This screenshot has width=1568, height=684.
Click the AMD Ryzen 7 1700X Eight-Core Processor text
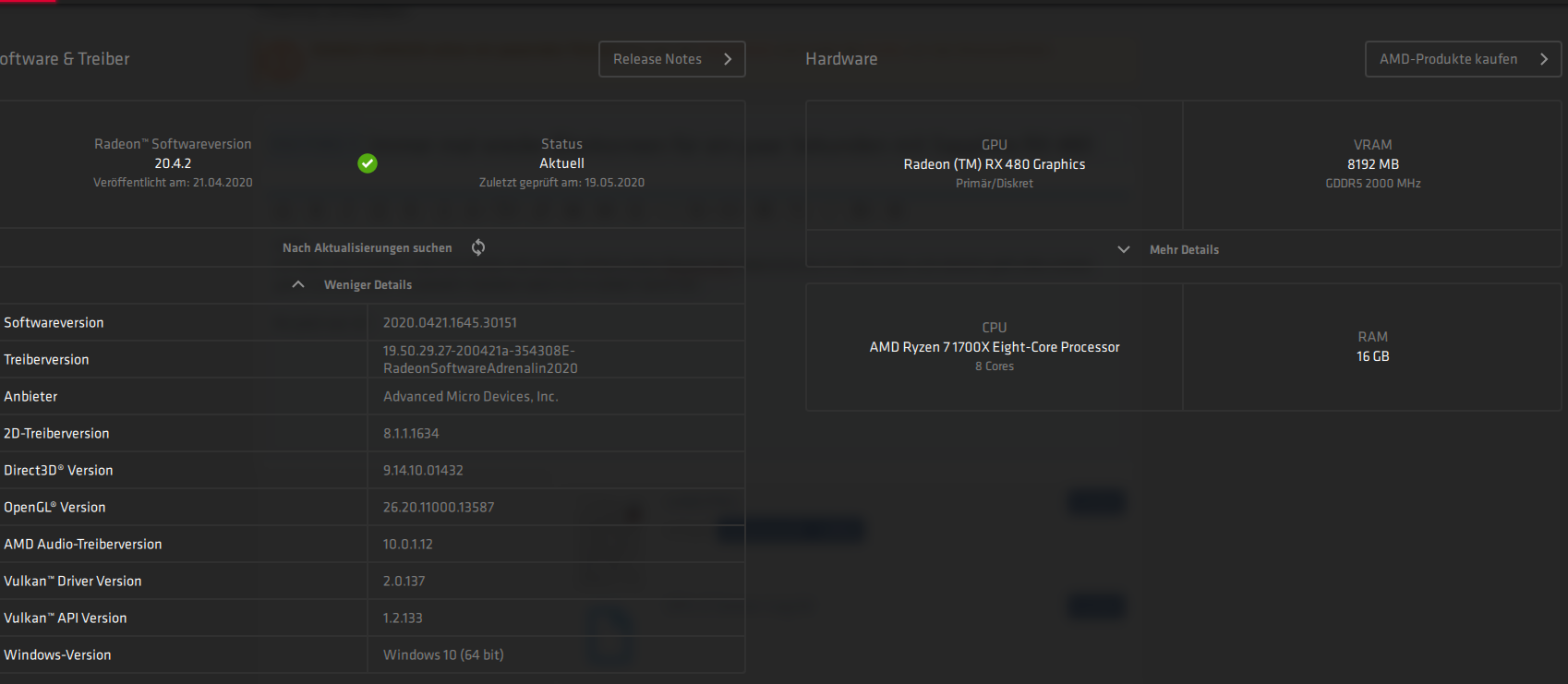(995, 347)
